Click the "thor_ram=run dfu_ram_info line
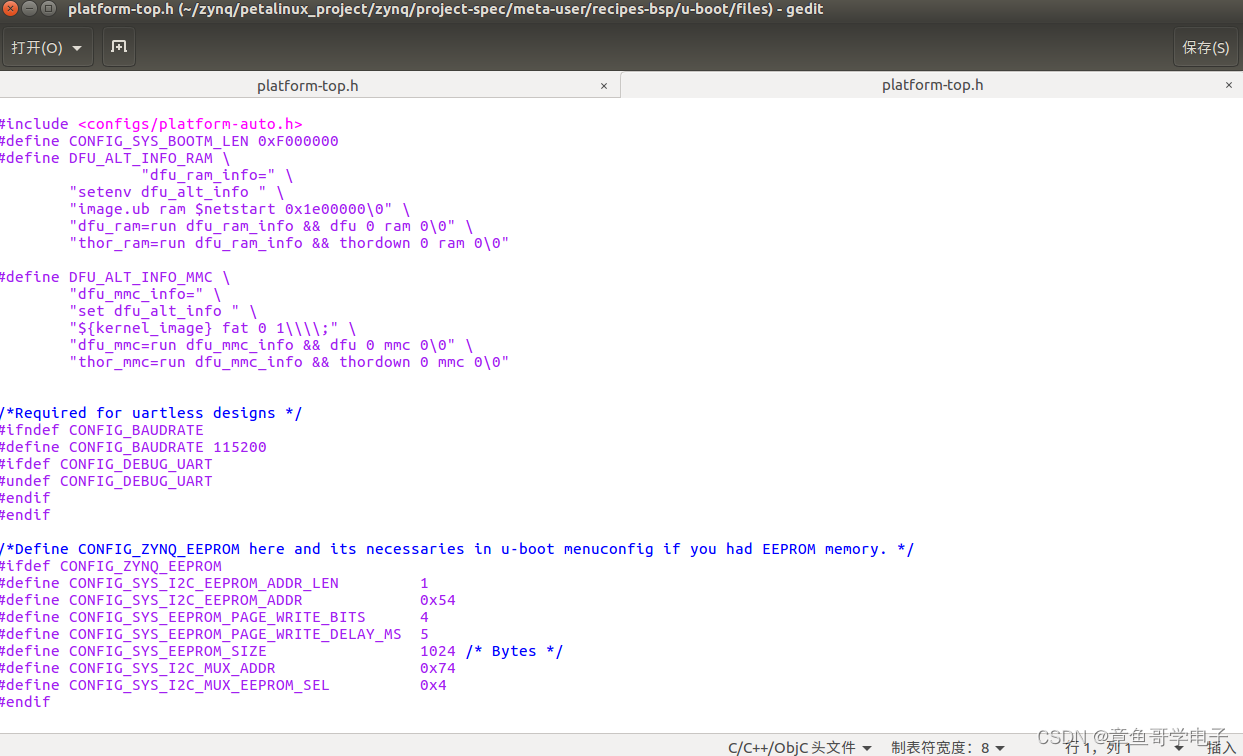Viewport: 1243px width, 756px height. [289, 243]
